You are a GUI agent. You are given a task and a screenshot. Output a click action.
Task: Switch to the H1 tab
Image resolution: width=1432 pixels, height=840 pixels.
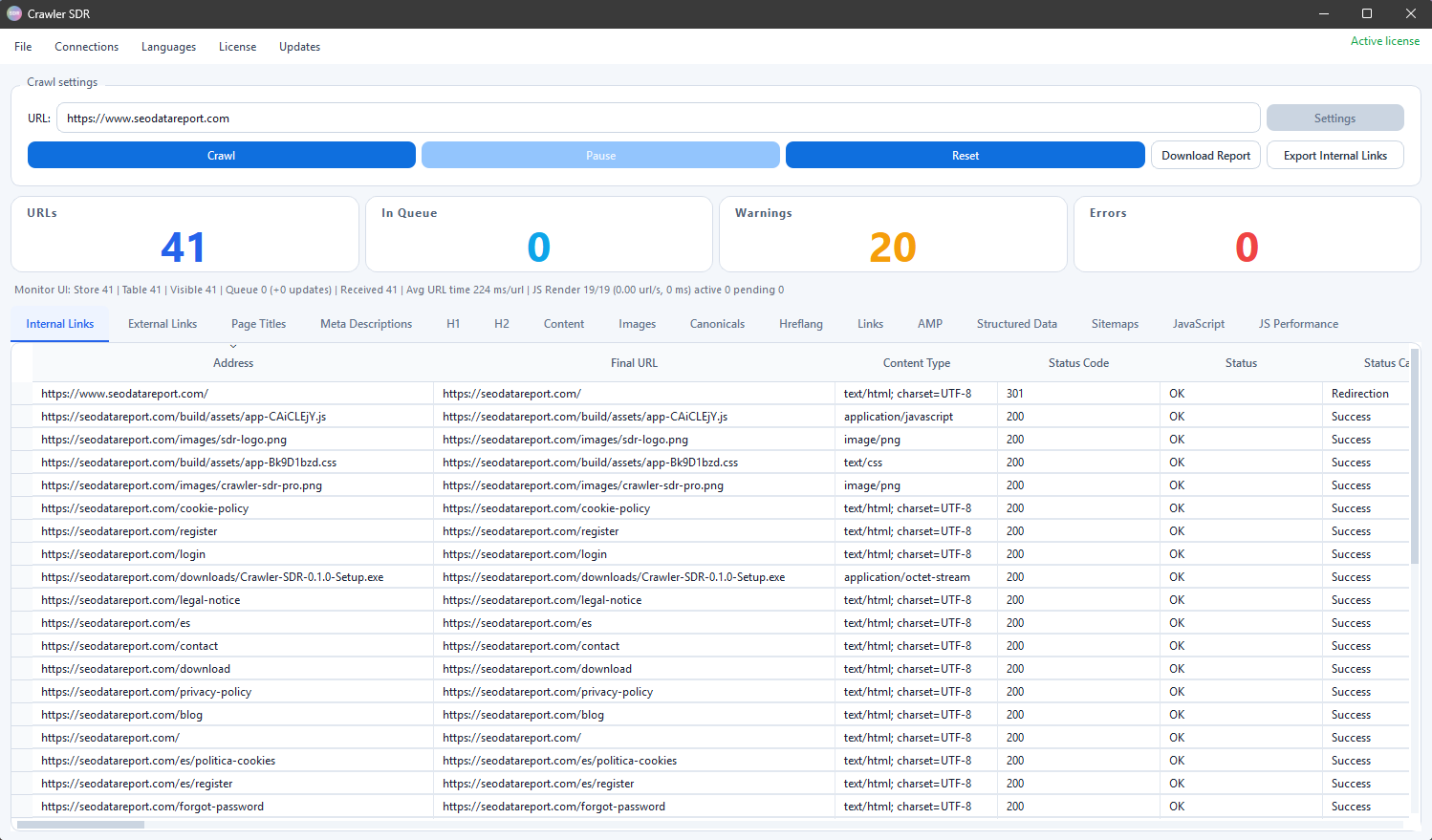click(453, 324)
